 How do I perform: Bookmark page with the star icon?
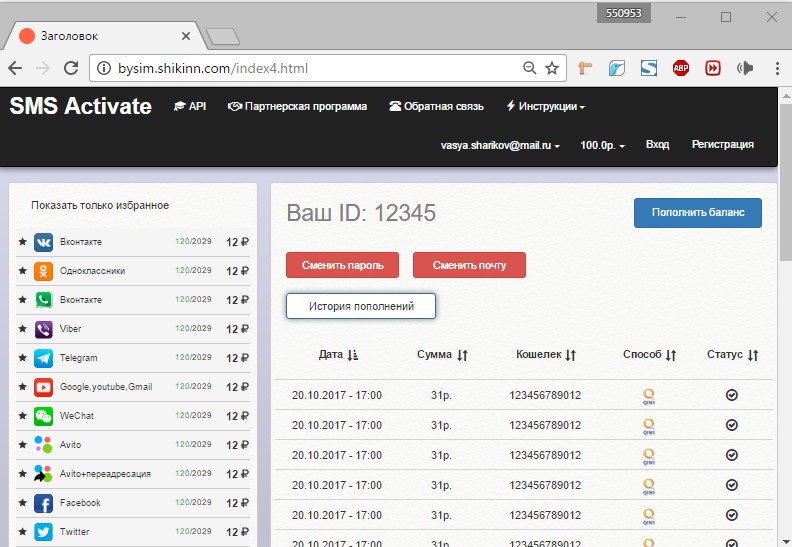[x=552, y=68]
